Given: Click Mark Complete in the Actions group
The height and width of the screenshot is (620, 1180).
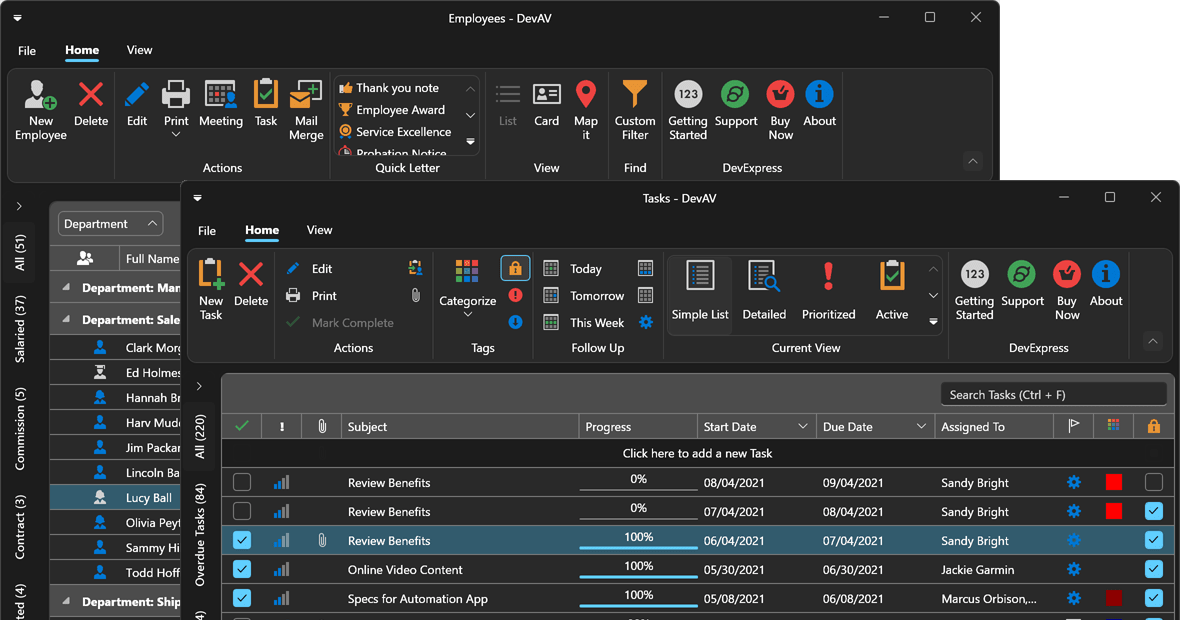Looking at the screenshot, I should tap(351, 322).
